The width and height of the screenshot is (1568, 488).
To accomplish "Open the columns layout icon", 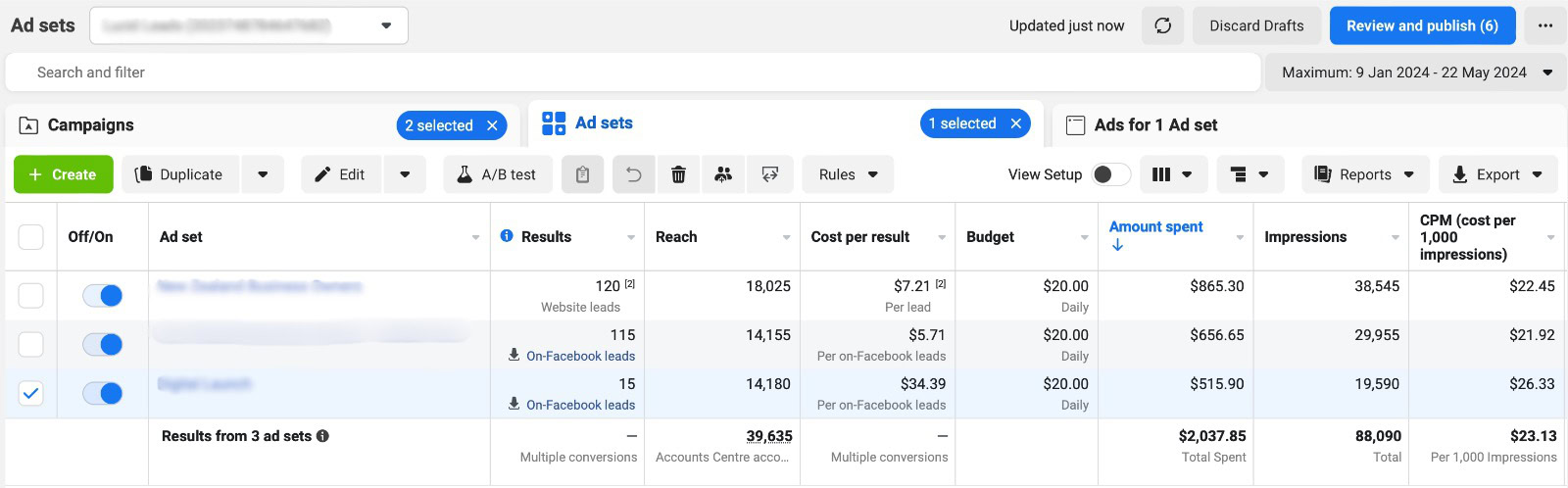I will coord(1172,174).
